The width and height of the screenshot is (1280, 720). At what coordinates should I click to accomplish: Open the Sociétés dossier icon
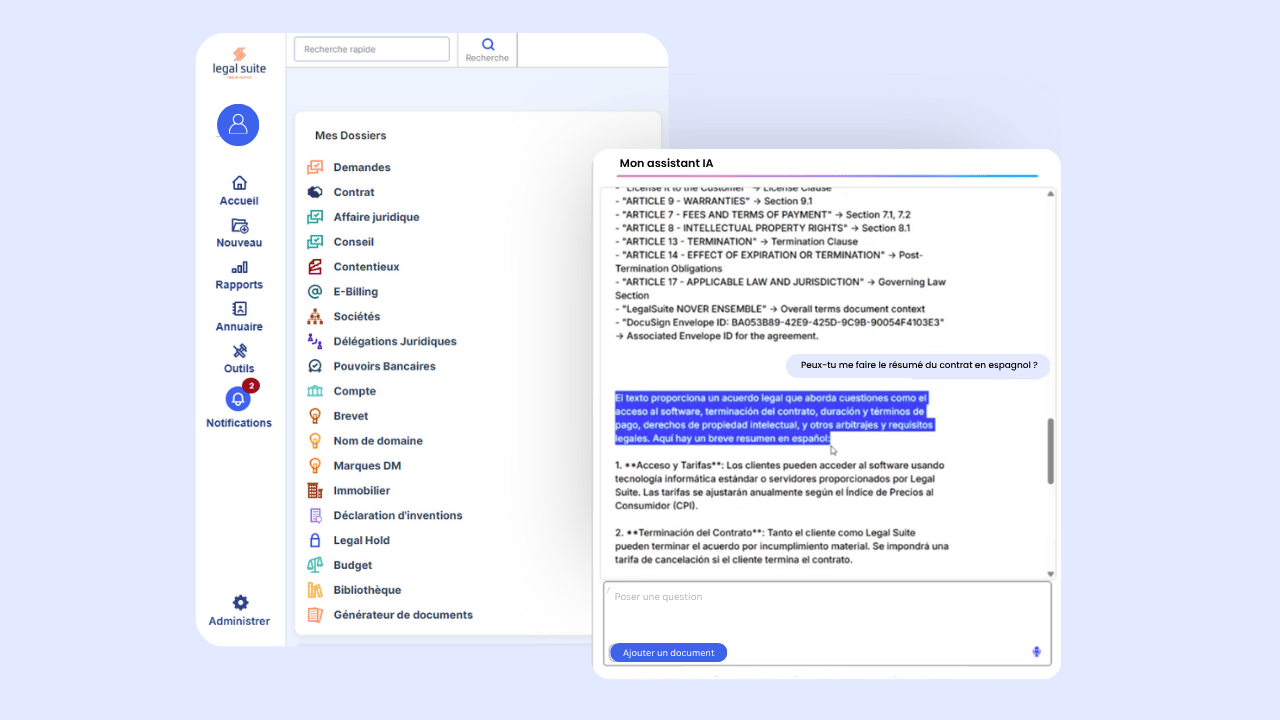coord(318,316)
